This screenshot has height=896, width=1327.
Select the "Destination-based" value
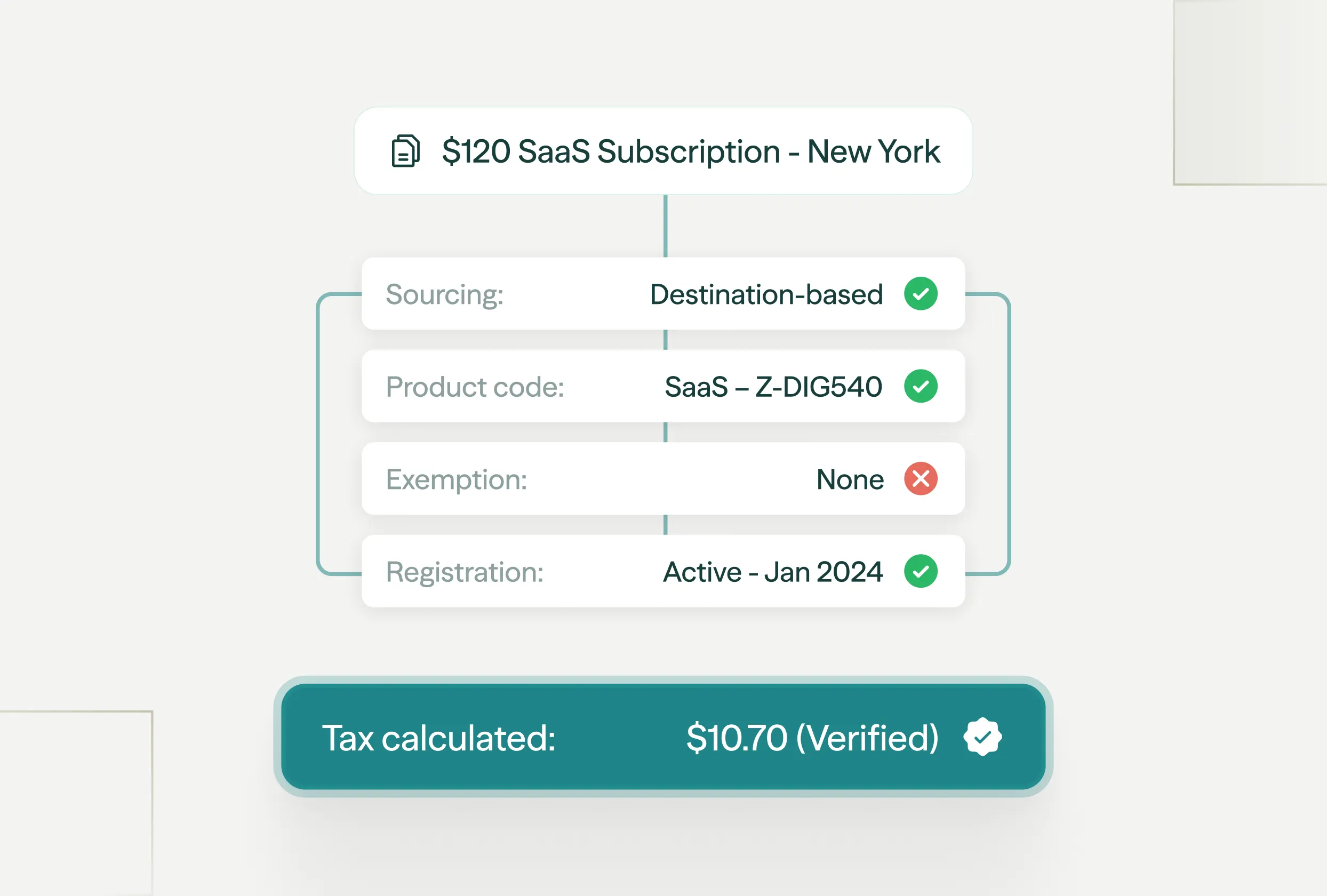[766, 295]
